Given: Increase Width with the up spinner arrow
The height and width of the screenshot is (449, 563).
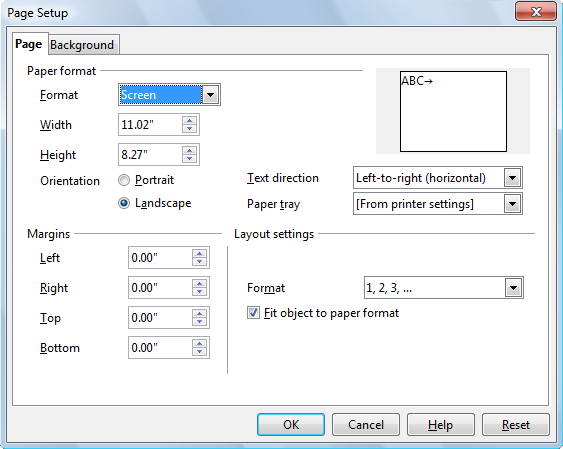Looking at the screenshot, I should (x=190, y=120).
